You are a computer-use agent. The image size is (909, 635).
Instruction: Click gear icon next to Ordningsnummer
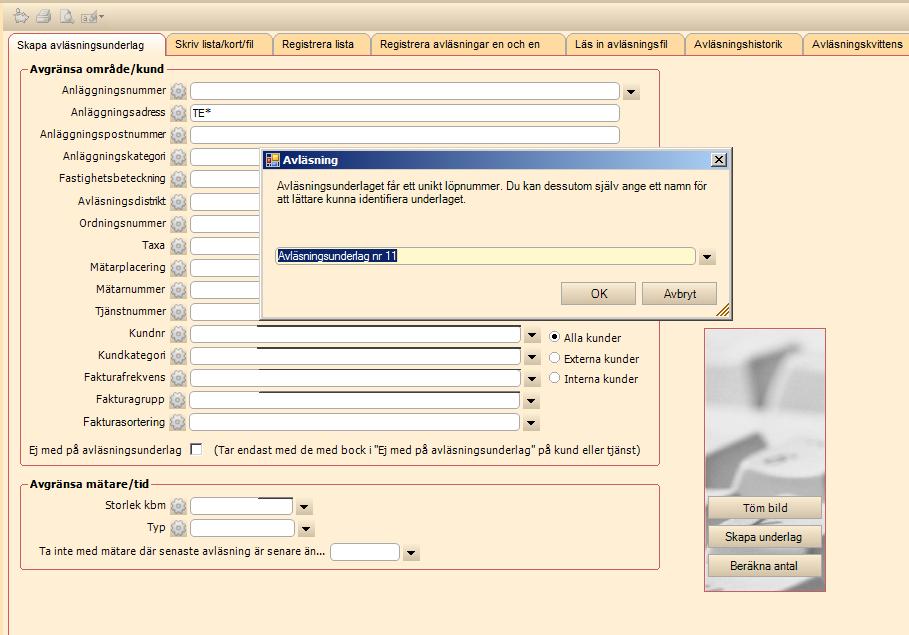coord(179,224)
